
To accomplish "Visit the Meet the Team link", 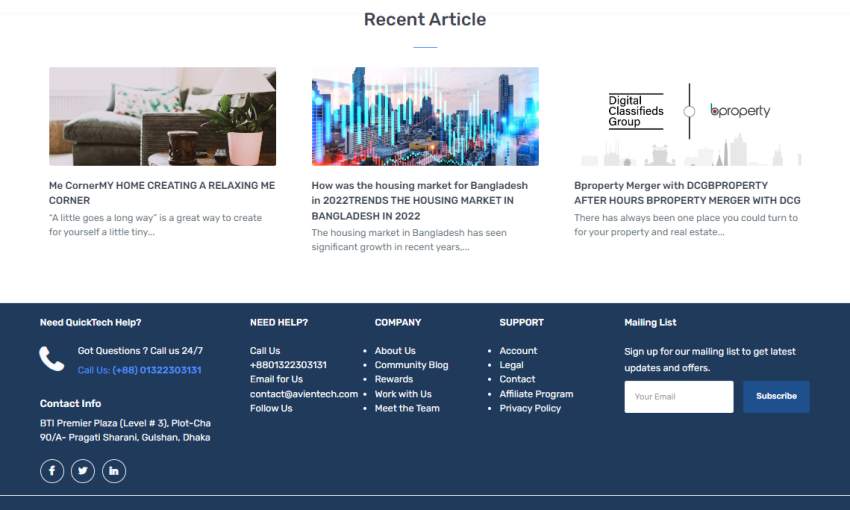I will click(407, 408).
